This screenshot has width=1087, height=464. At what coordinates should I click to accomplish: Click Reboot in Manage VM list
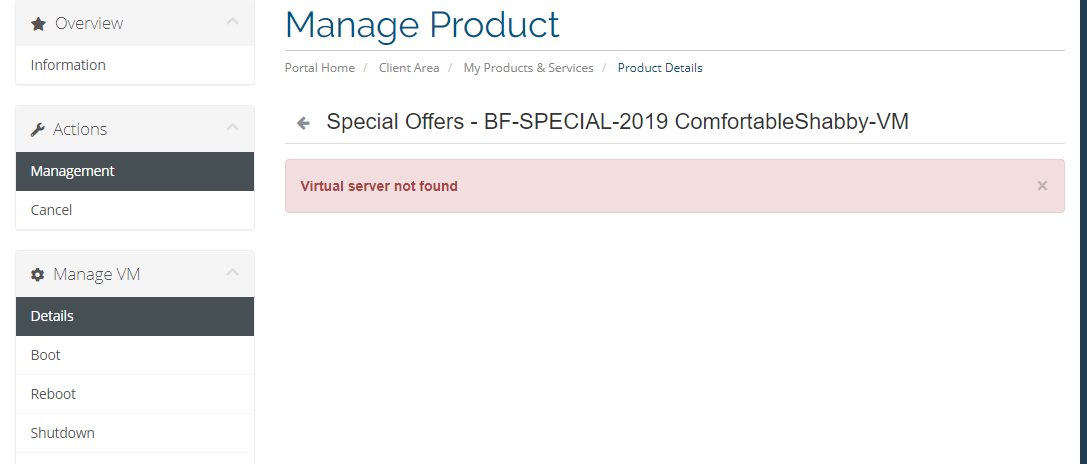[x=53, y=394]
